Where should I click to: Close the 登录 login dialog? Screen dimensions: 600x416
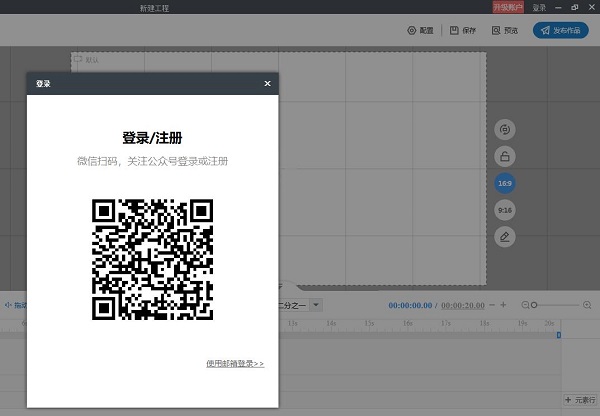267,83
